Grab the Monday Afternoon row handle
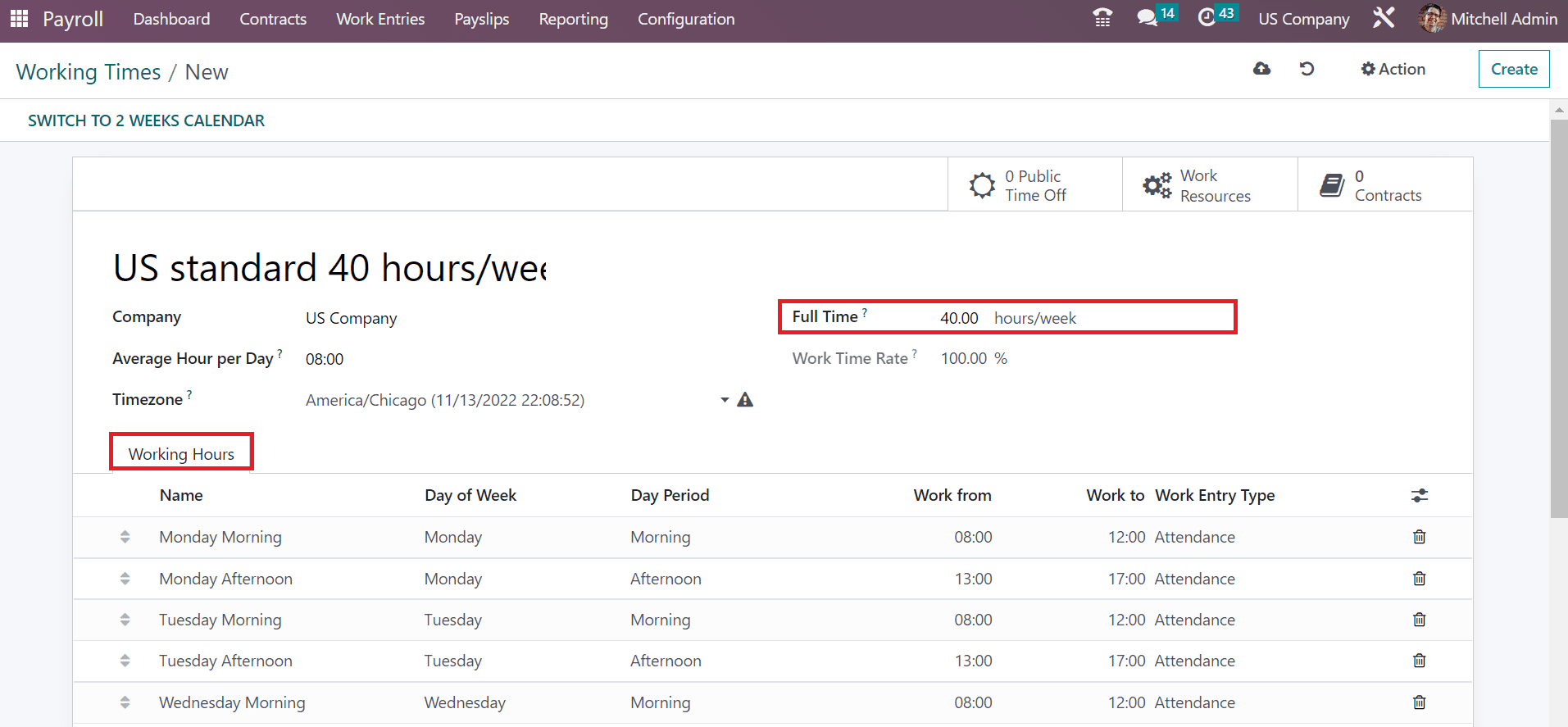The width and height of the screenshot is (1568, 727). click(125, 579)
